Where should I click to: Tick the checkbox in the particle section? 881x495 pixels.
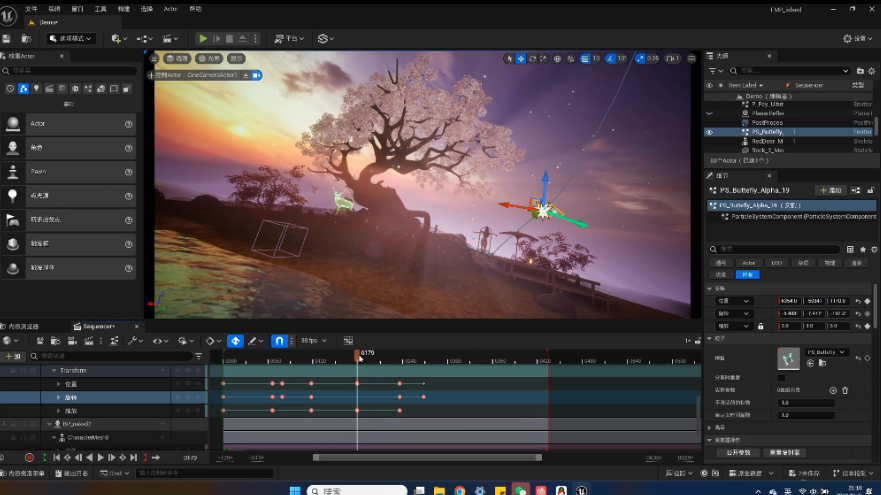782,378
